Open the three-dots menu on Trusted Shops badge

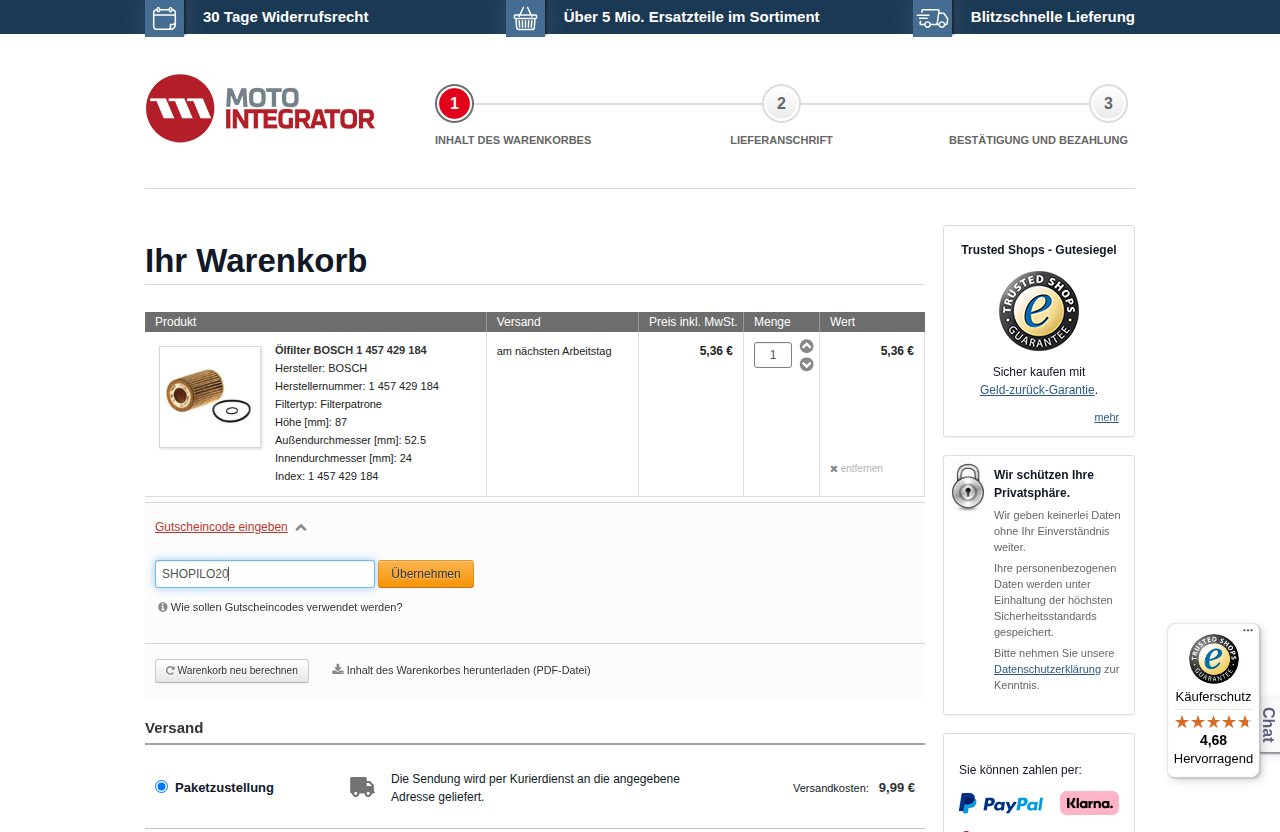click(1248, 630)
